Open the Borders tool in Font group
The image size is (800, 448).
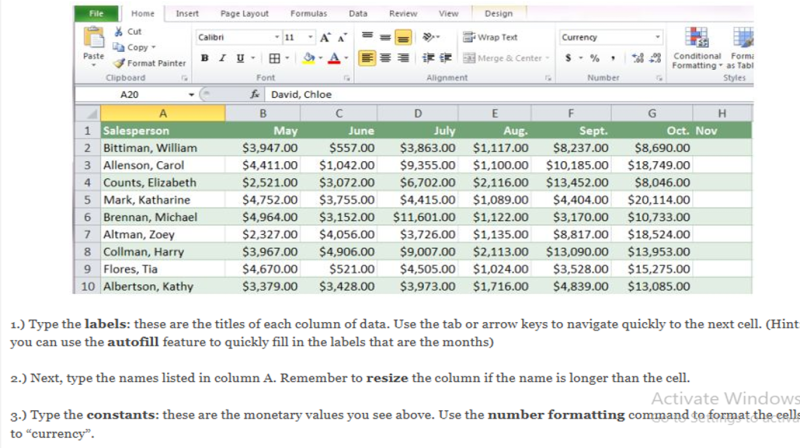[274, 58]
